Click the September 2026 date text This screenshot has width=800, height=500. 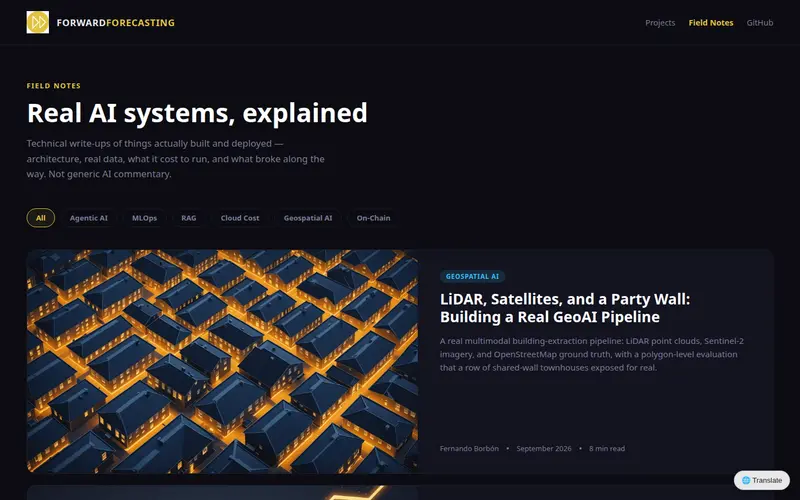pos(544,448)
